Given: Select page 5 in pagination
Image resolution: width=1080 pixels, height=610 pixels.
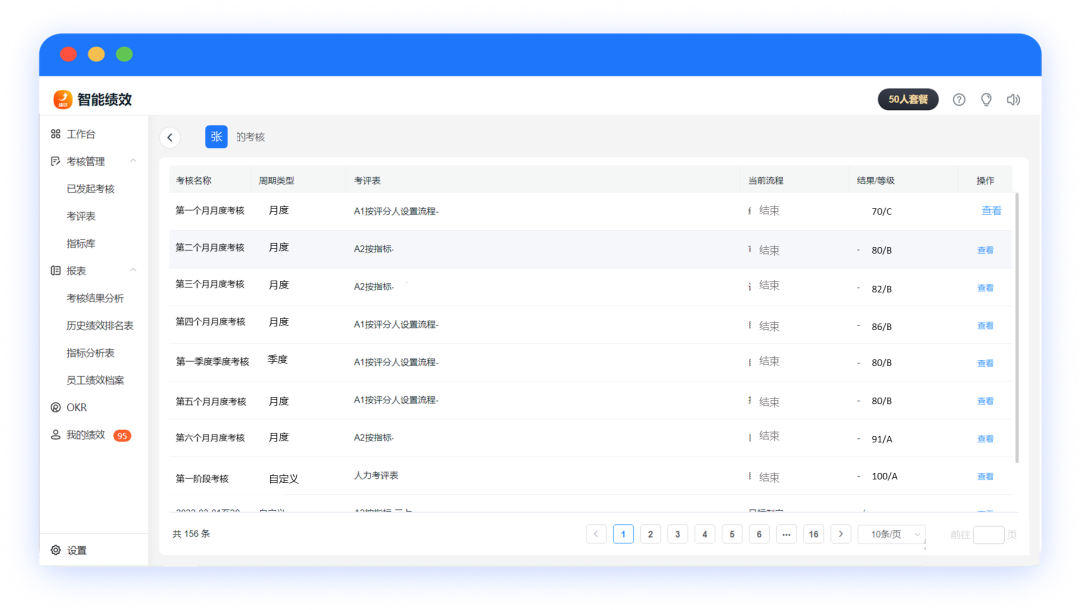Looking at the screenshot, I should click(x=732, y=534).
